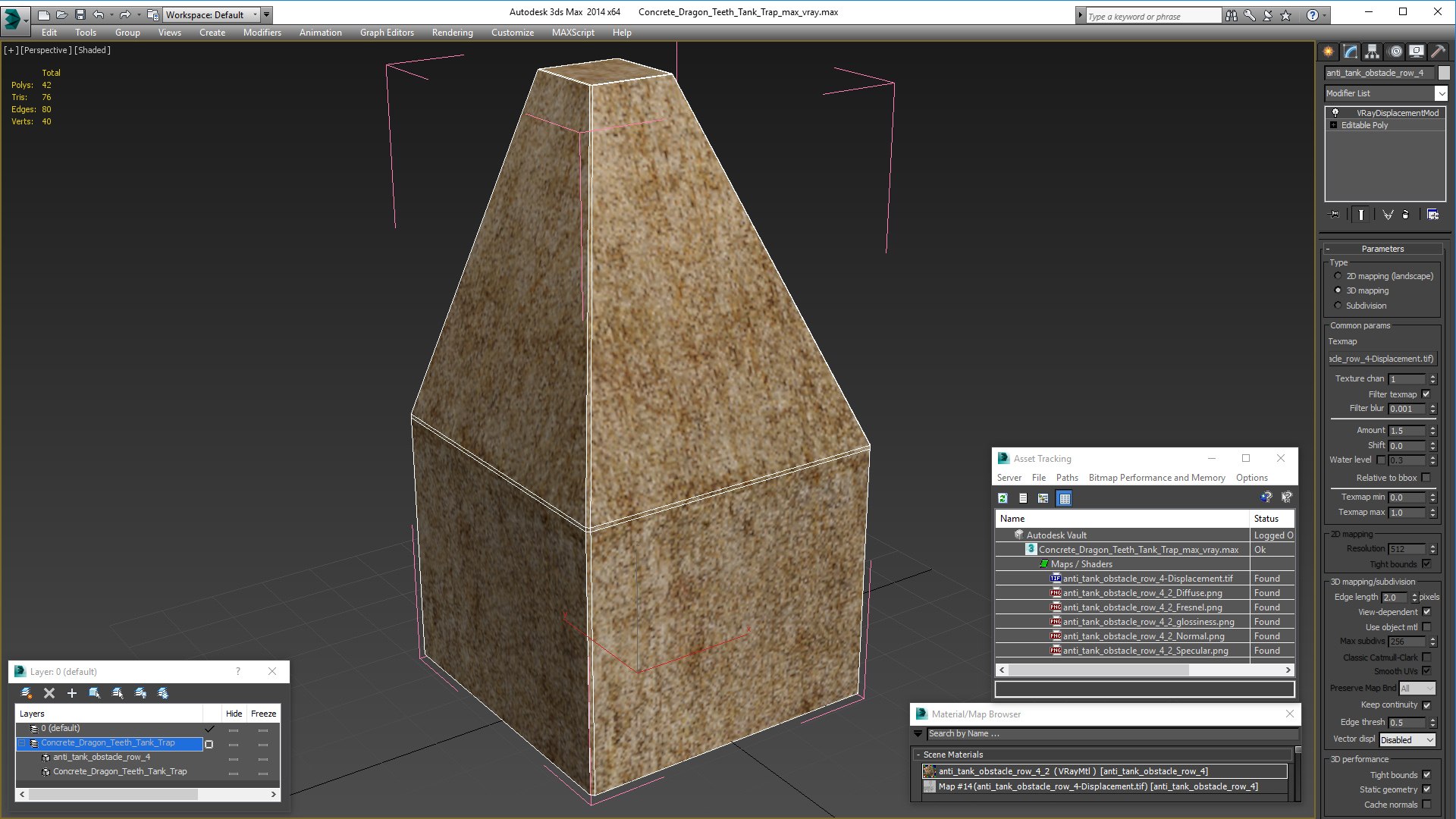
Task: Expand the Editable Poly stack entry
Action: pyautogui.click(x=1334, y=125)
